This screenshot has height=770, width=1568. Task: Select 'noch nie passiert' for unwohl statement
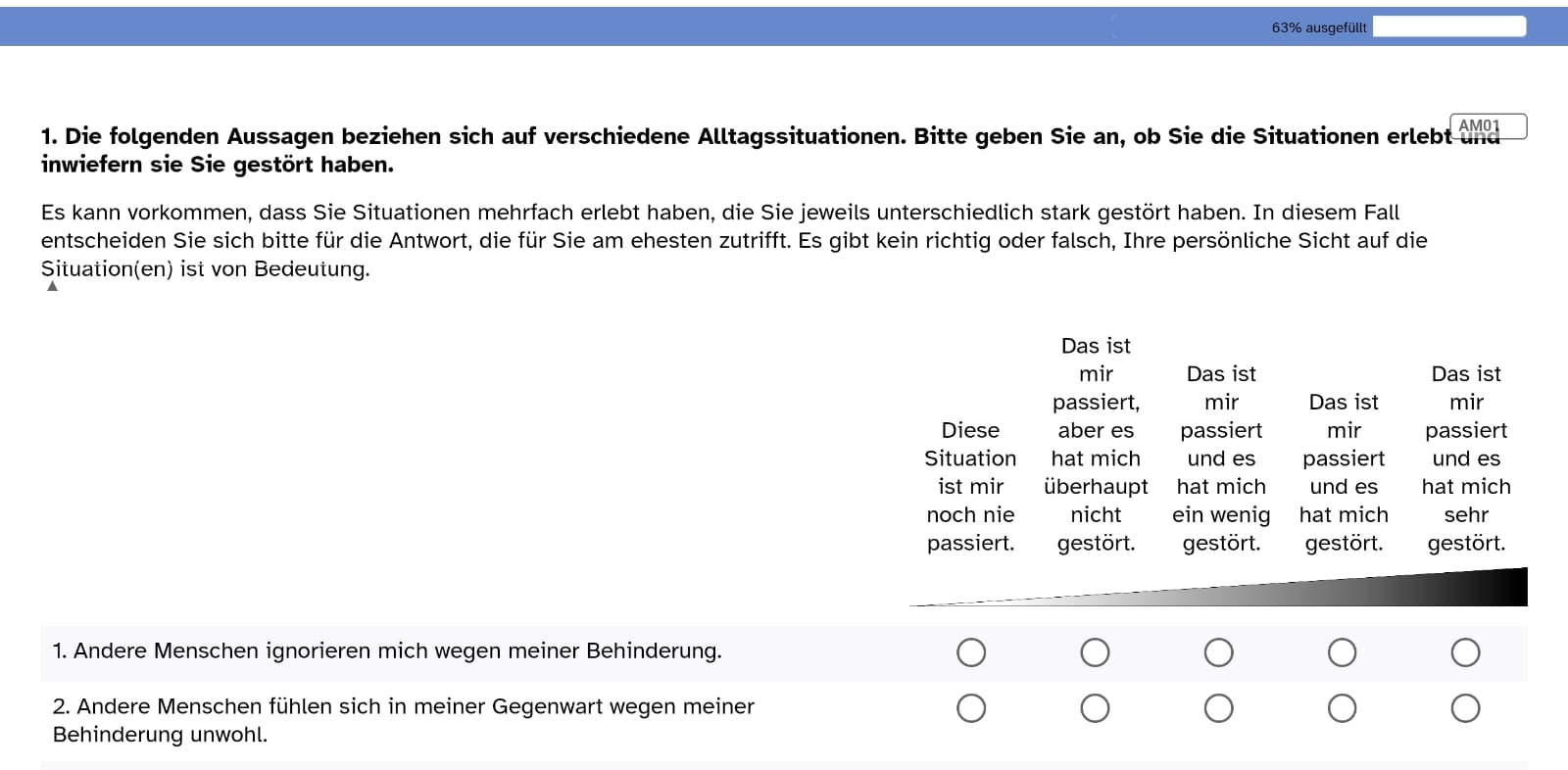(x=971, y=708)
